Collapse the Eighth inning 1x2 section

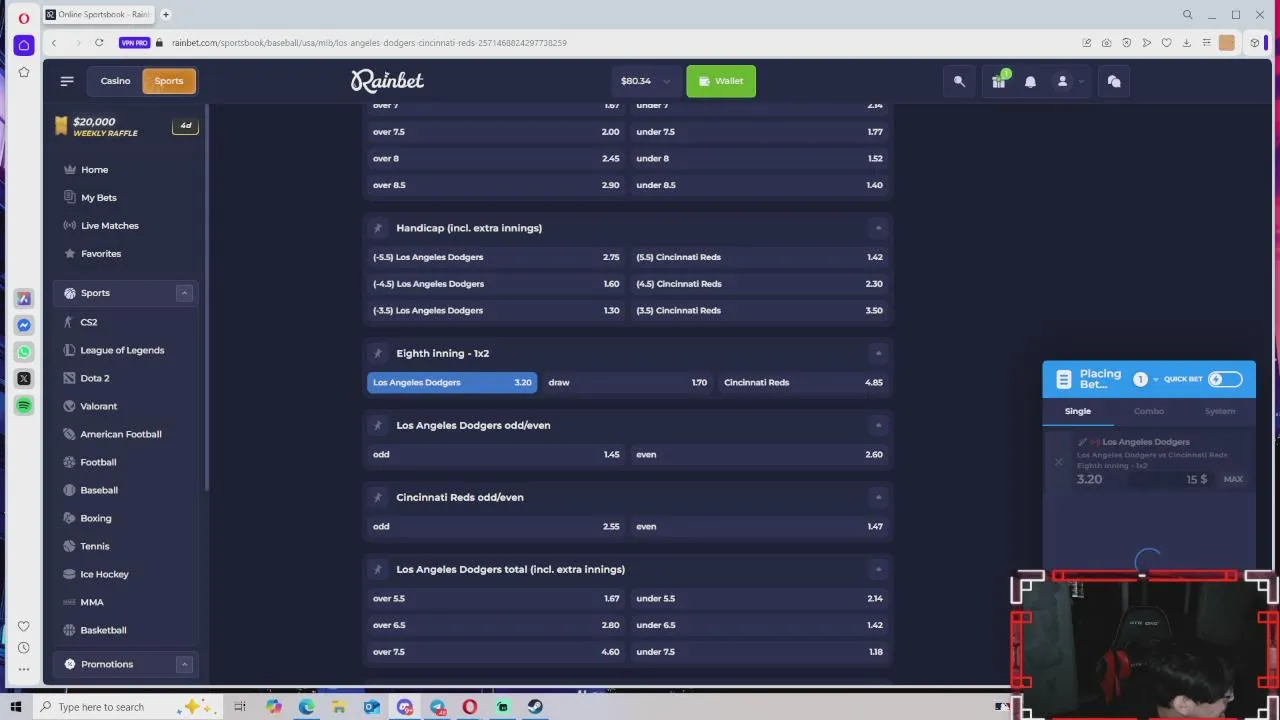click(x=878, y=353)
